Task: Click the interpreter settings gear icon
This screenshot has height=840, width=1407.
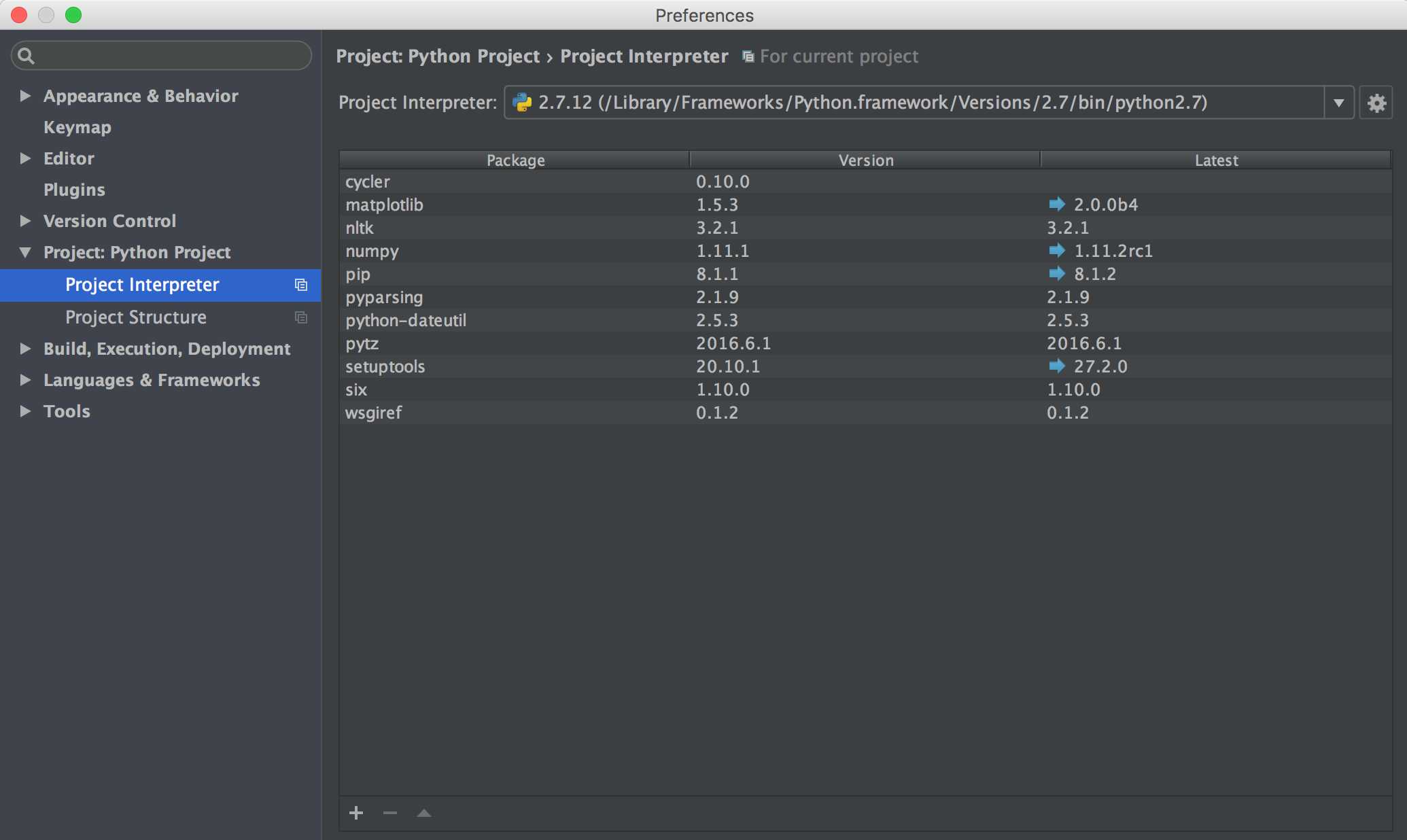Action: pos(1376,103)
